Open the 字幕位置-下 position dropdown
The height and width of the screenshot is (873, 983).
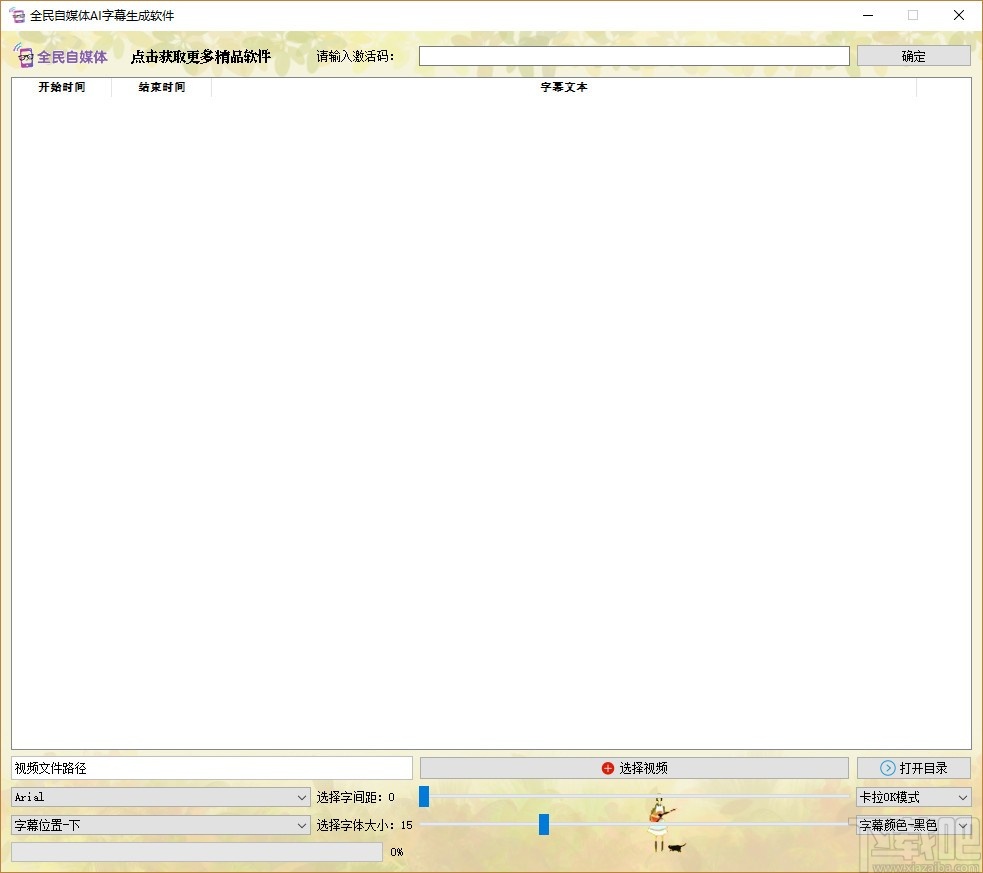point(302,825)
